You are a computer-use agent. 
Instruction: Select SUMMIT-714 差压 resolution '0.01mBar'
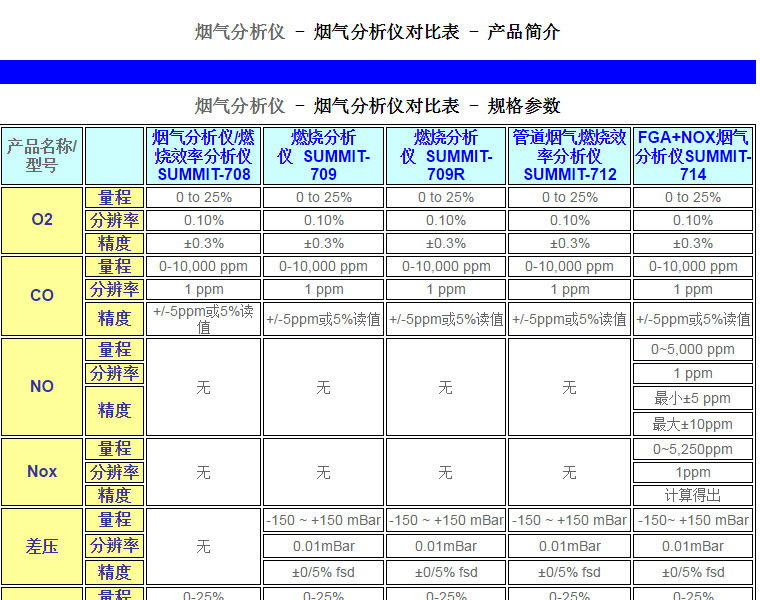pos(693,546)
